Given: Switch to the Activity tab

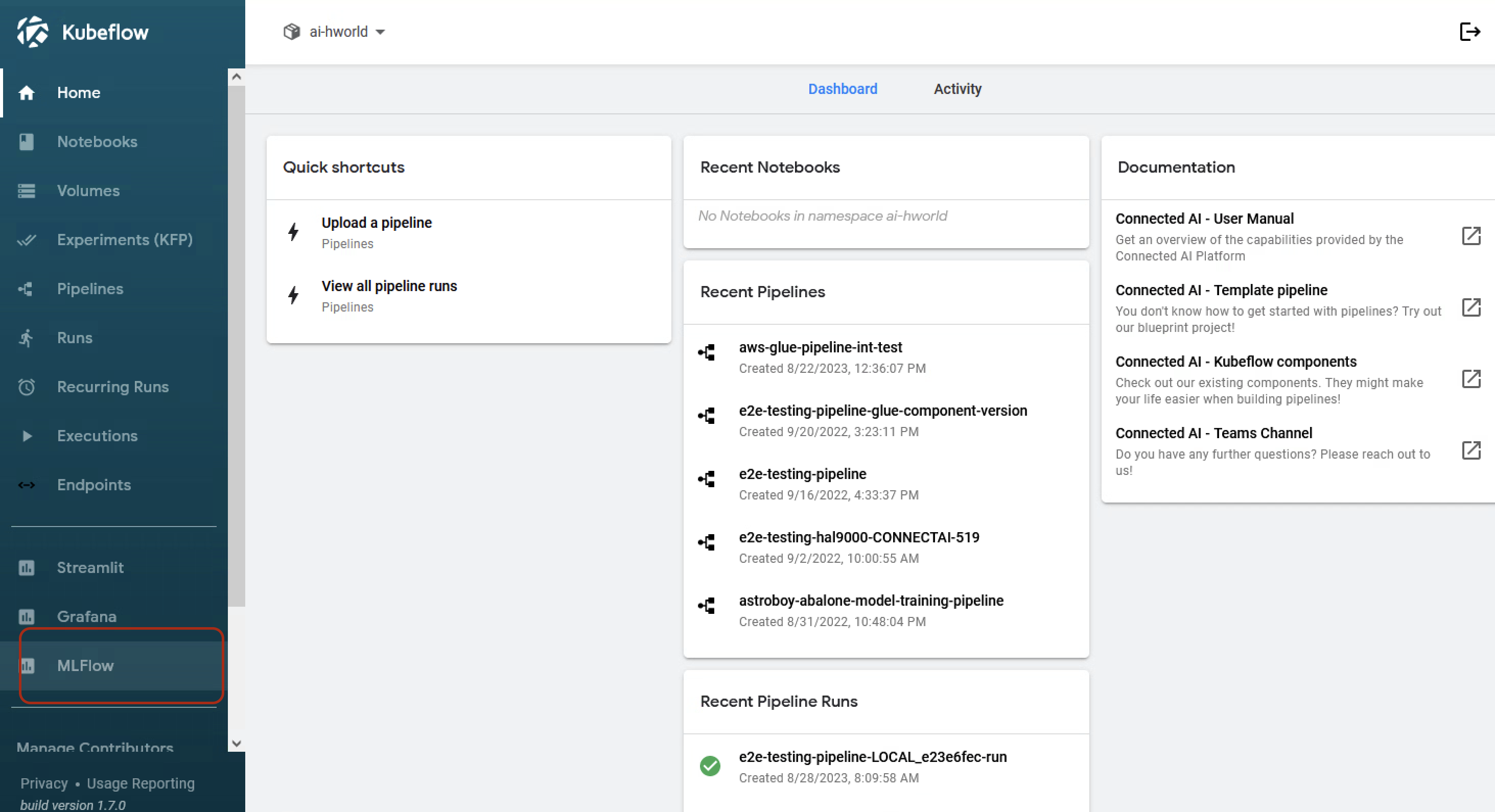Looking at the screenshot, I should pos(957,89).
